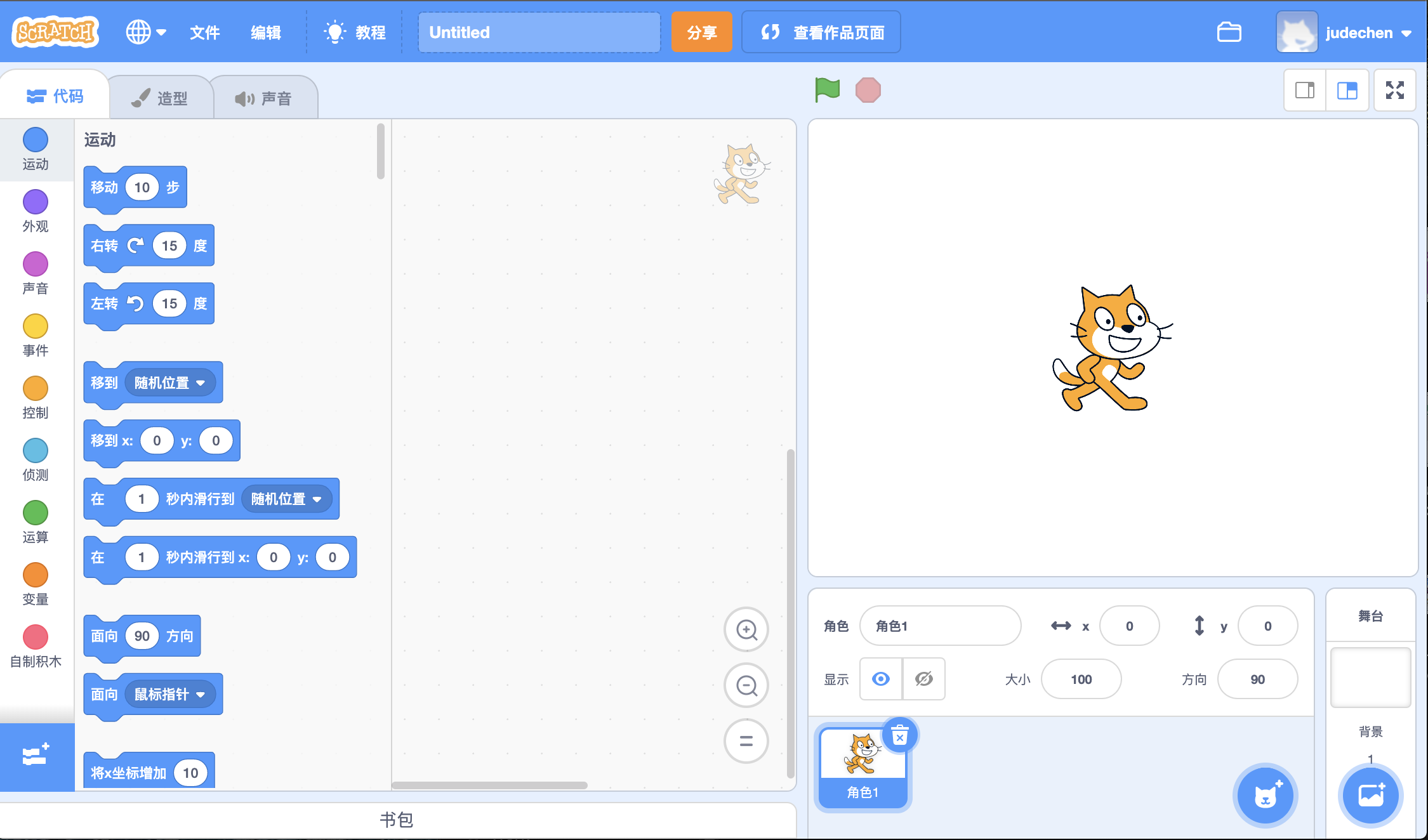Viewport: 1428px width, 840px height.
Task: Select the stage backdrop thumbnail
Action: pos(1371,678)
